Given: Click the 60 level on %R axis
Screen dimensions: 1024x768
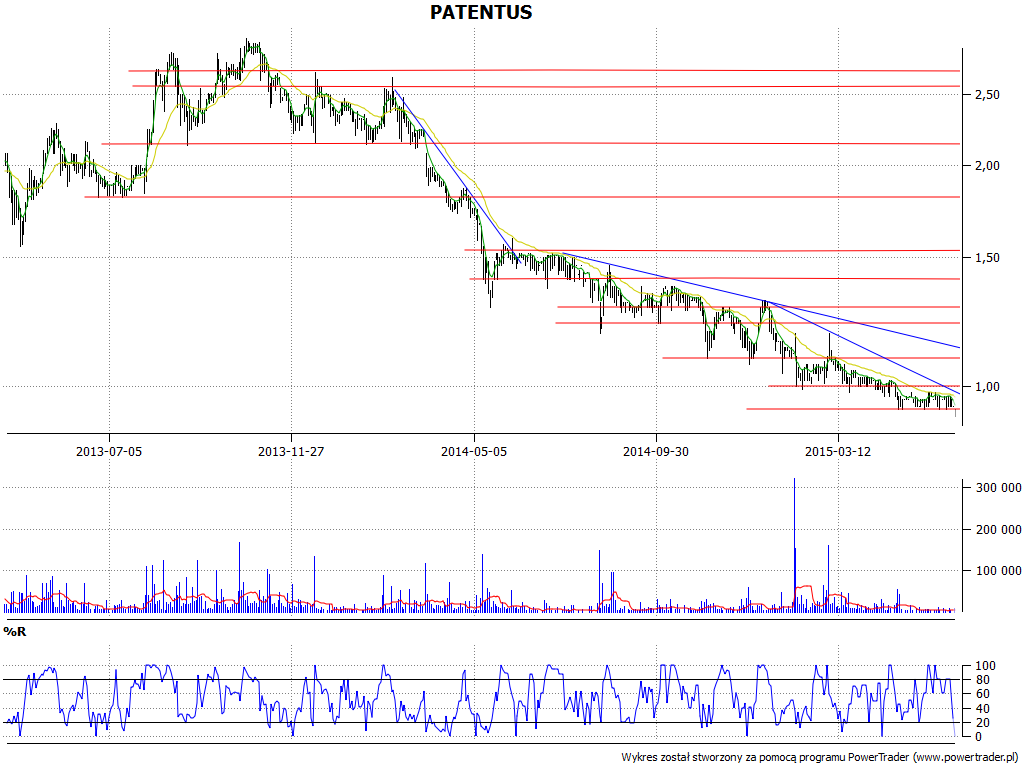Looking at the screenshot, I should click(x=982, y=694).
